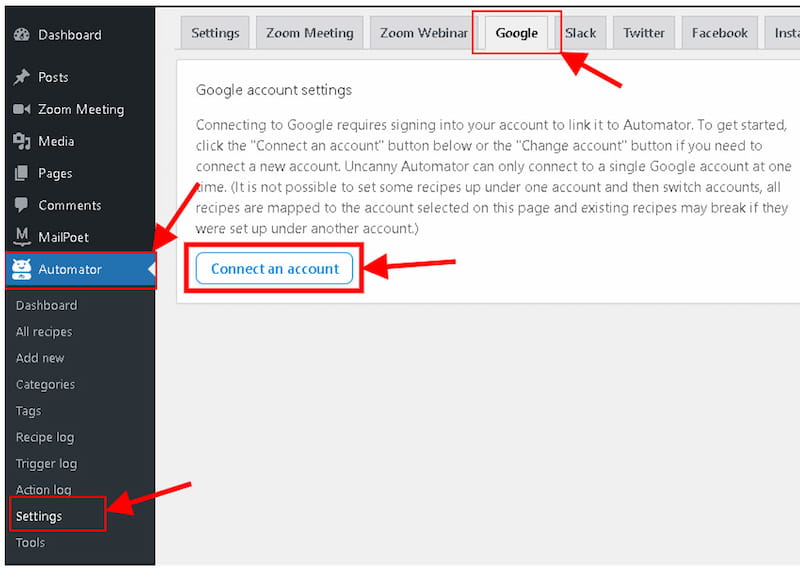Switch to the Settings tab
The width and height of the screenshot is (800, 568).
(215, 33)
